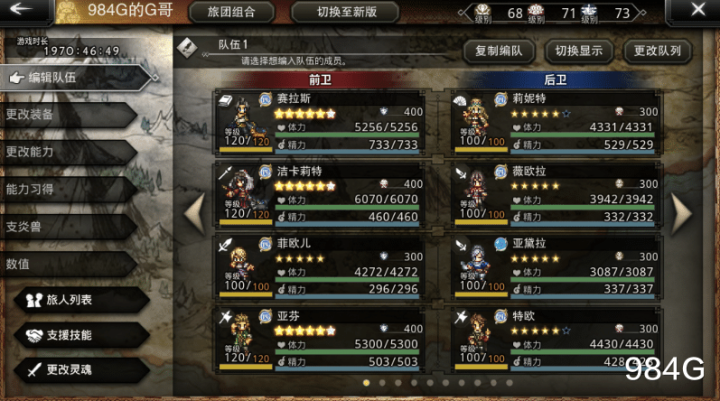
Task: Click 亚芬's green health bar
Action: coord(348,352)
